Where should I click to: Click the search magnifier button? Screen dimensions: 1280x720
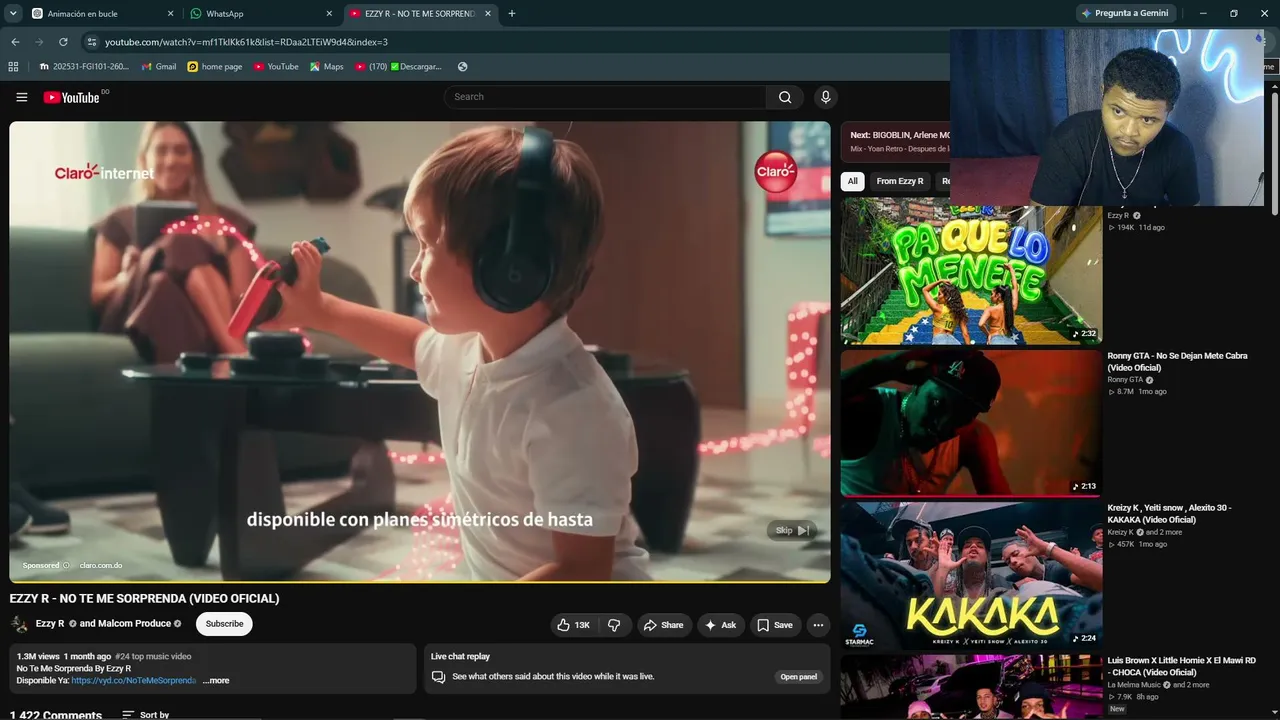click(785, 97)
